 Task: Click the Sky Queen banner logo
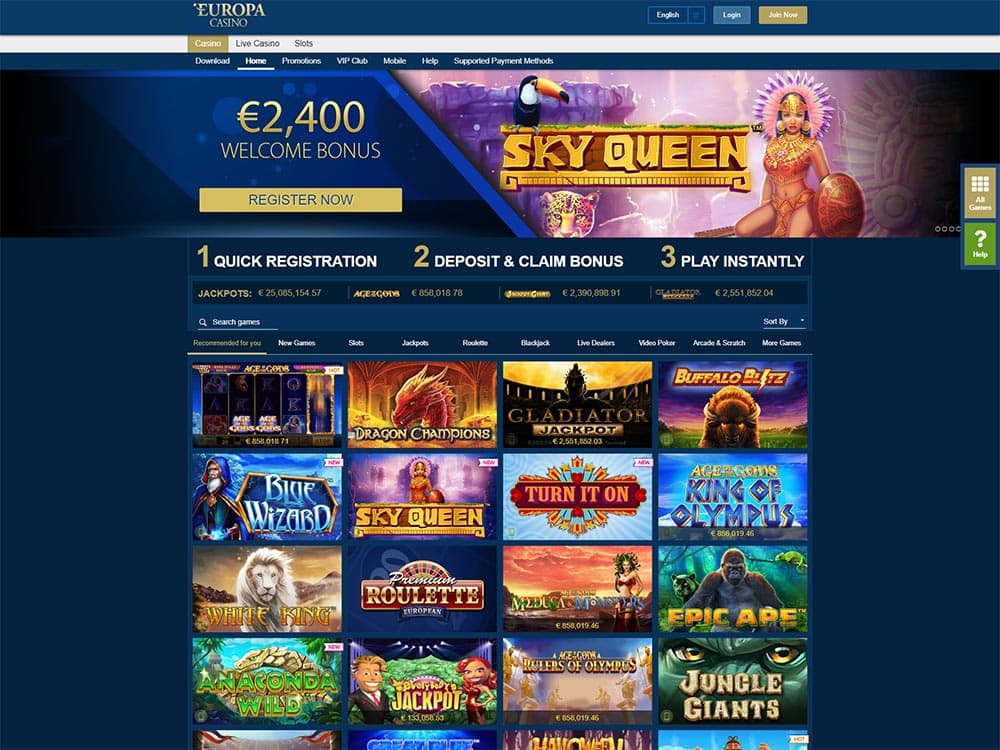pyautogui.click(x=625, y=158)
